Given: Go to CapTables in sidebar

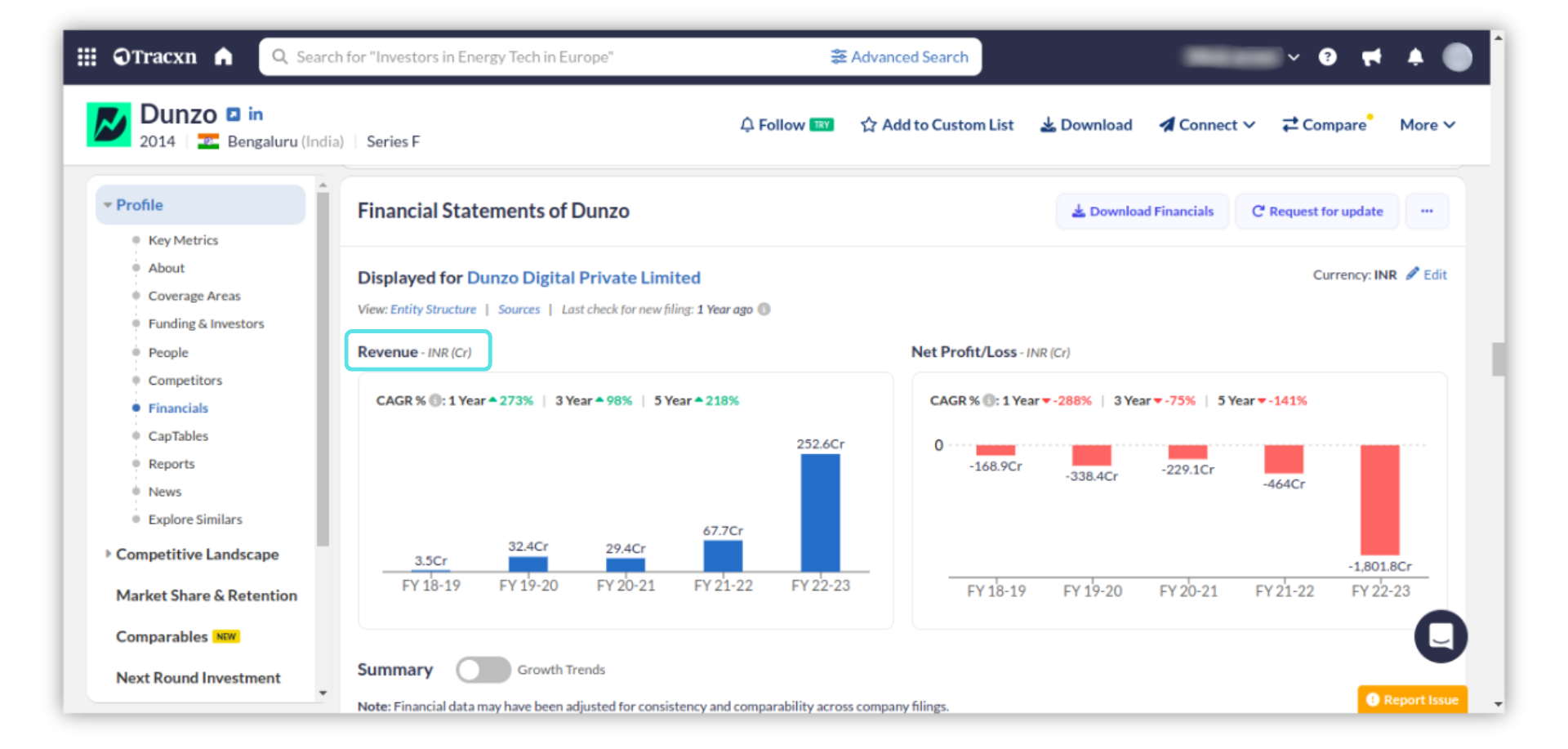Looking at the screenshot, I should coord(178,436).
